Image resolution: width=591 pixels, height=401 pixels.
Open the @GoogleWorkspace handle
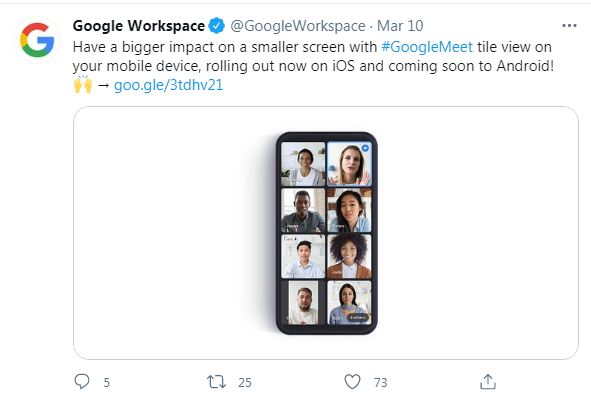tap(298, 26)
